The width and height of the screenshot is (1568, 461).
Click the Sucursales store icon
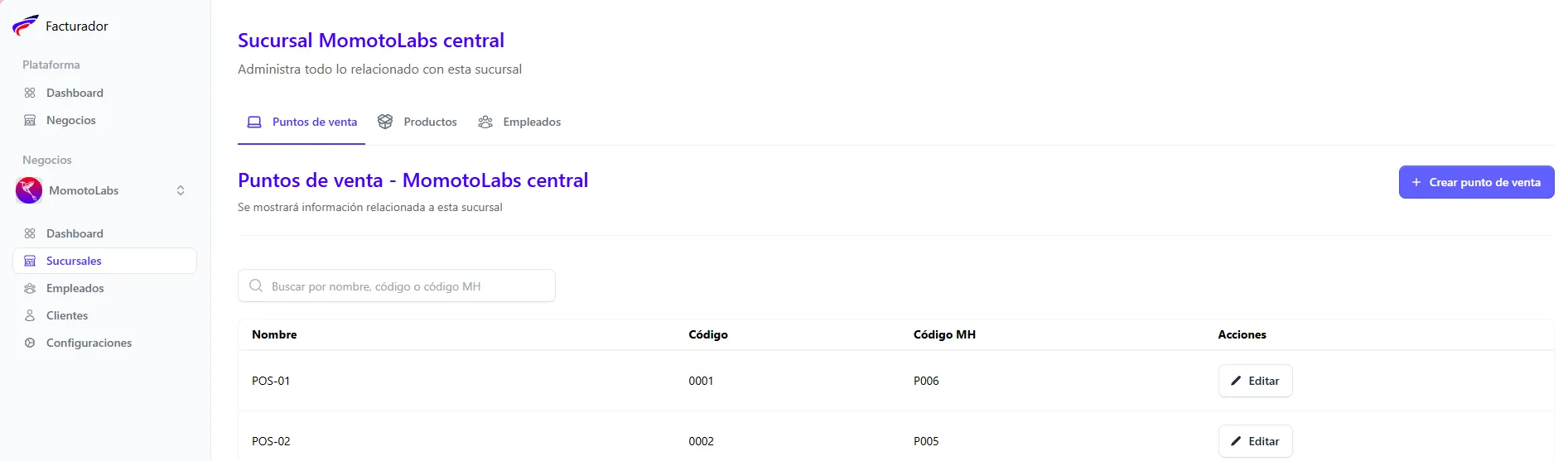coord(30,261)
